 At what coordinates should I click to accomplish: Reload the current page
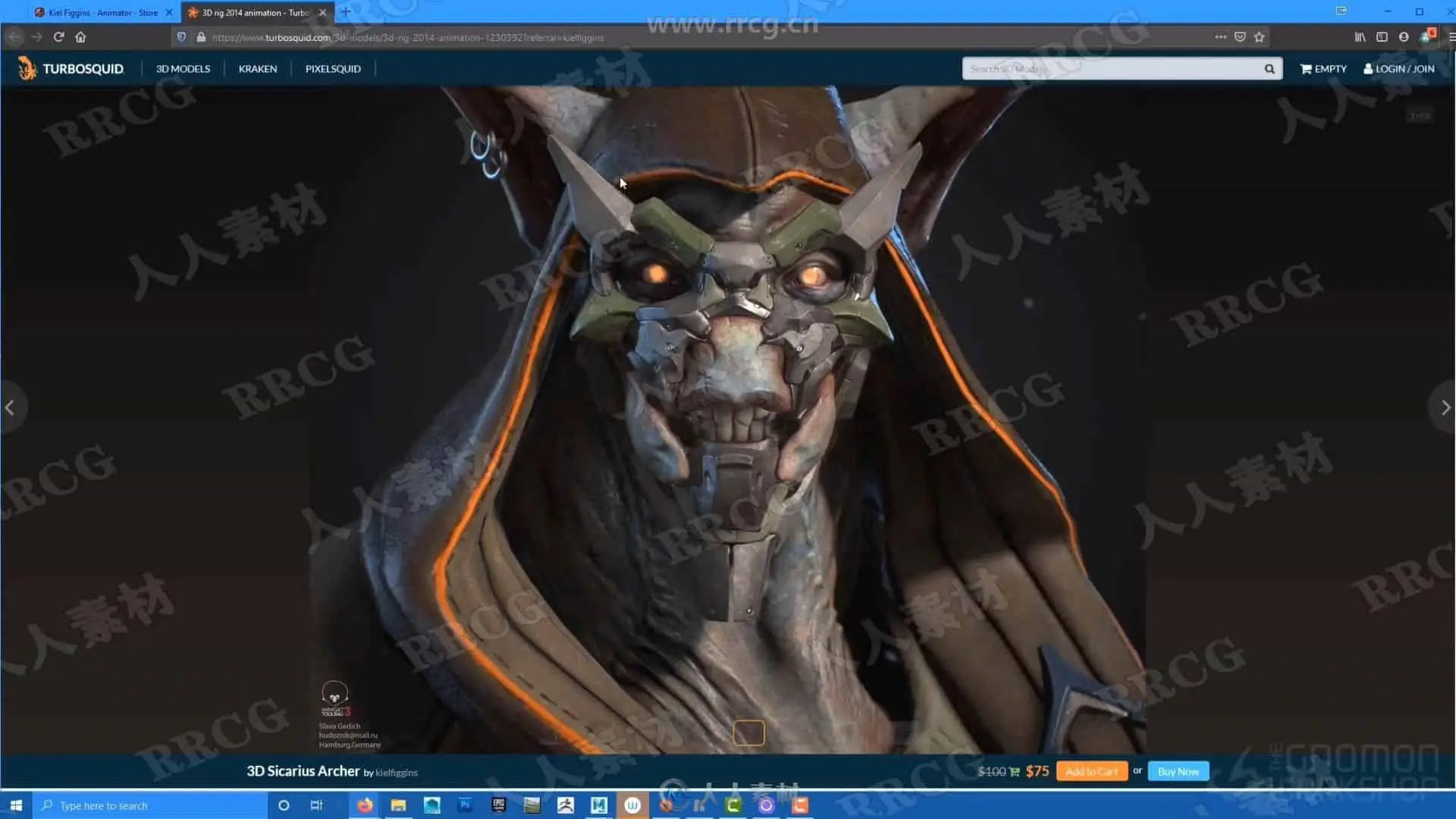click(x=58, y=36)
